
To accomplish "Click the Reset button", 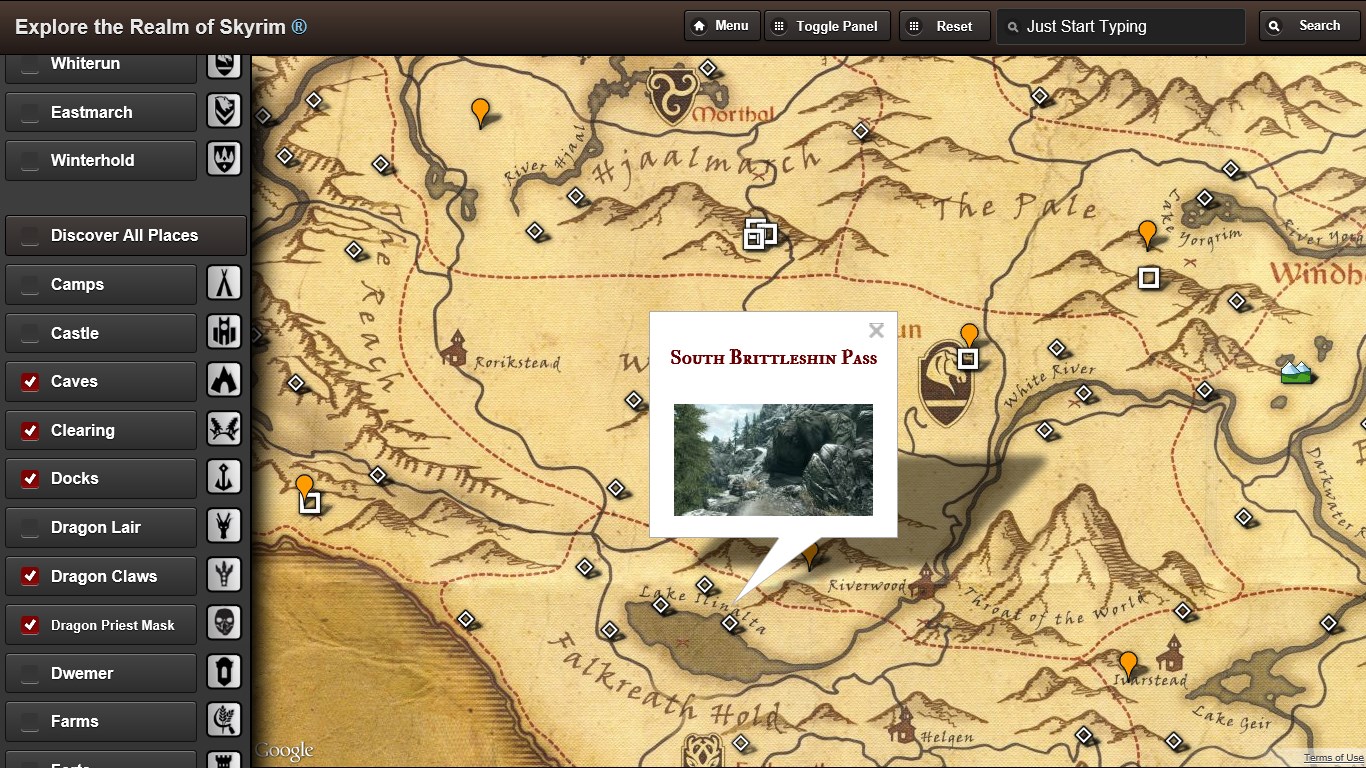I will tap(945, 26).
